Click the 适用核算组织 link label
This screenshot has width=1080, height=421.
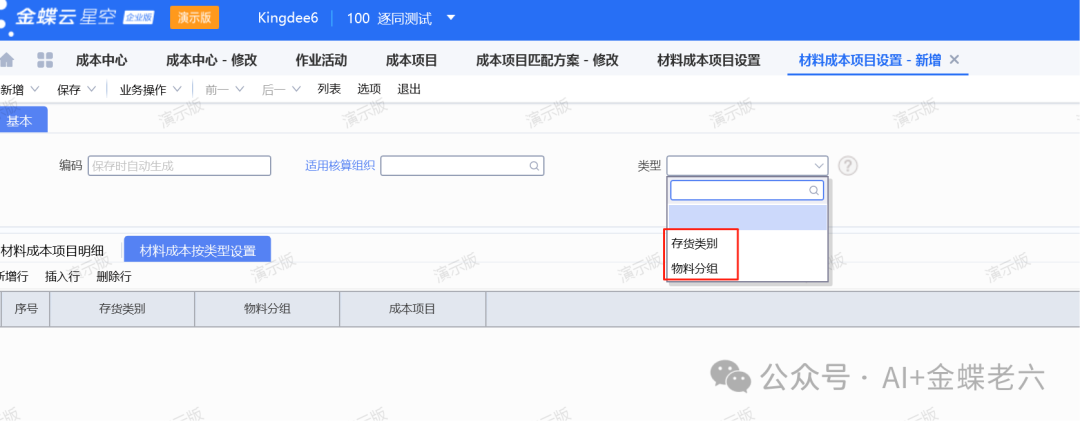[339, 166]
